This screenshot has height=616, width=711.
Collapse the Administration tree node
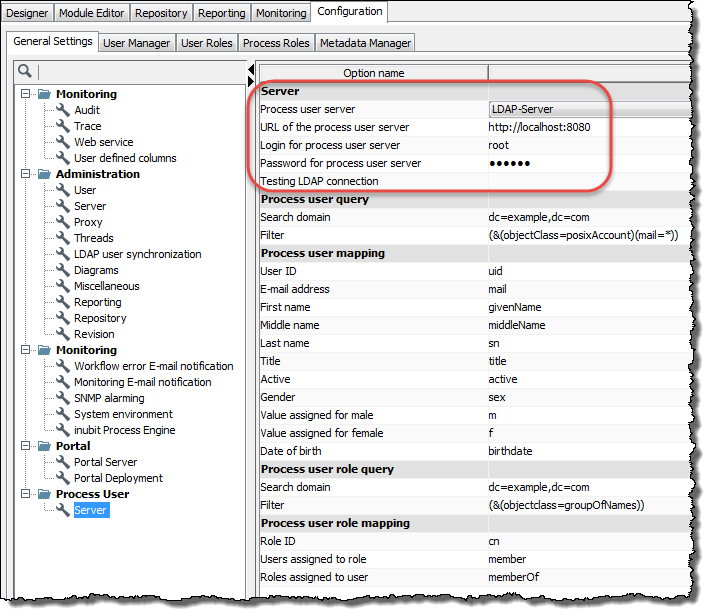tap(25, 174)
